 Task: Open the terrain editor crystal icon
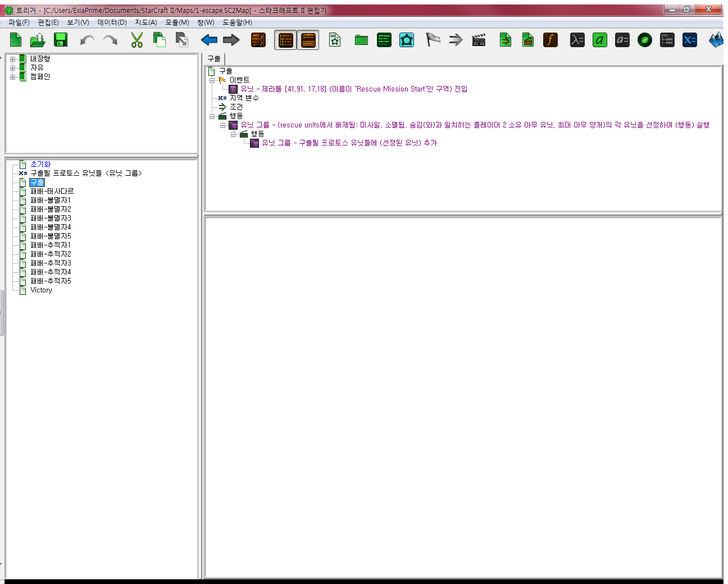[716, 40]
